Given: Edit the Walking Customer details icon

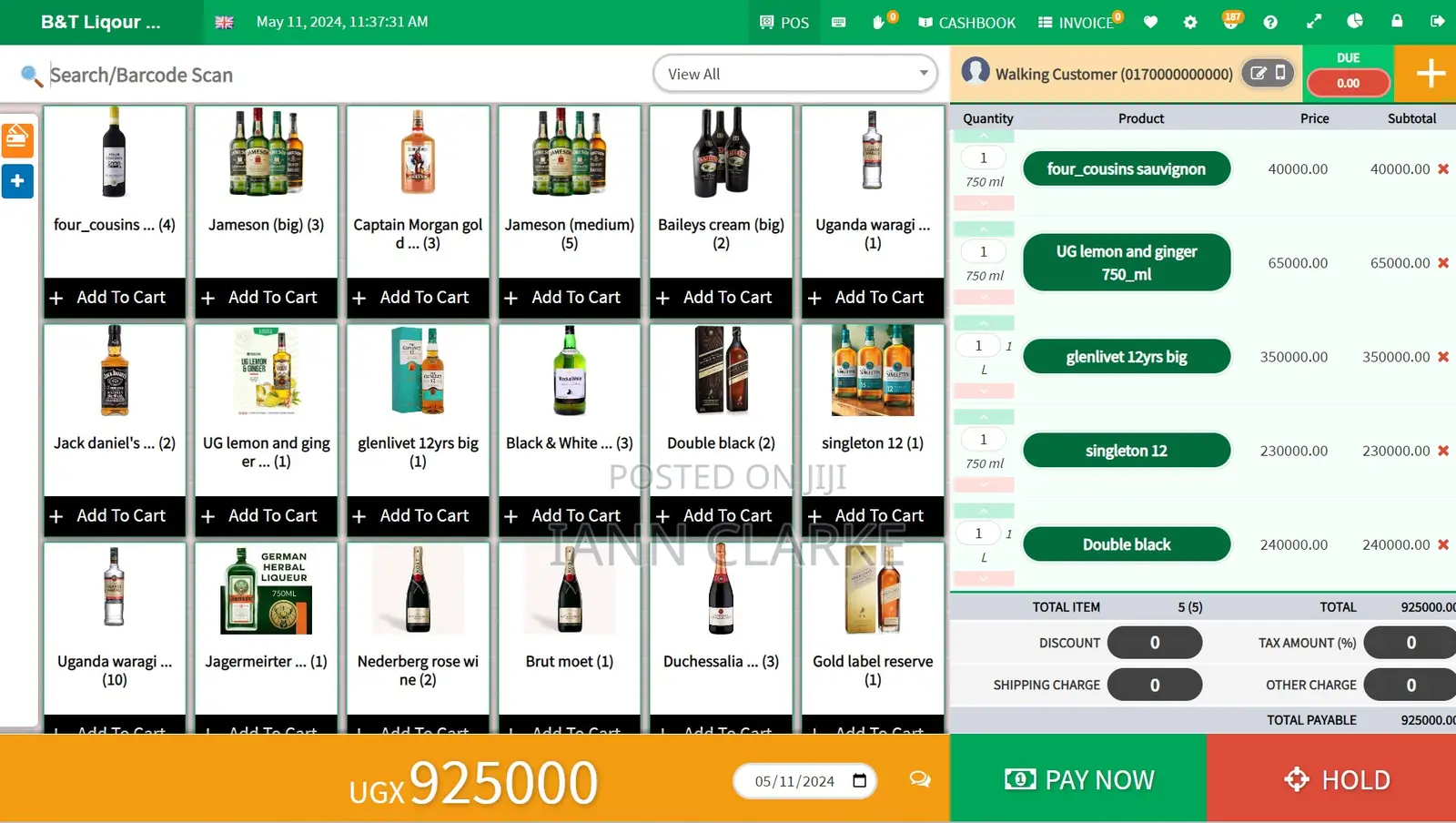Looking at the screenshot, I should [x=1259, y=73].
